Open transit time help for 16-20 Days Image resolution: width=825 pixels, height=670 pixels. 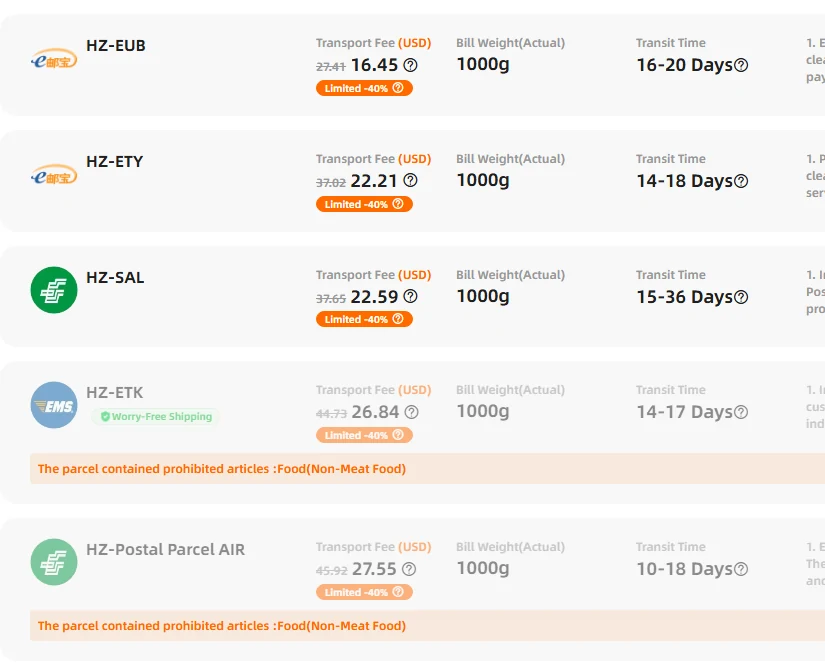741,65
